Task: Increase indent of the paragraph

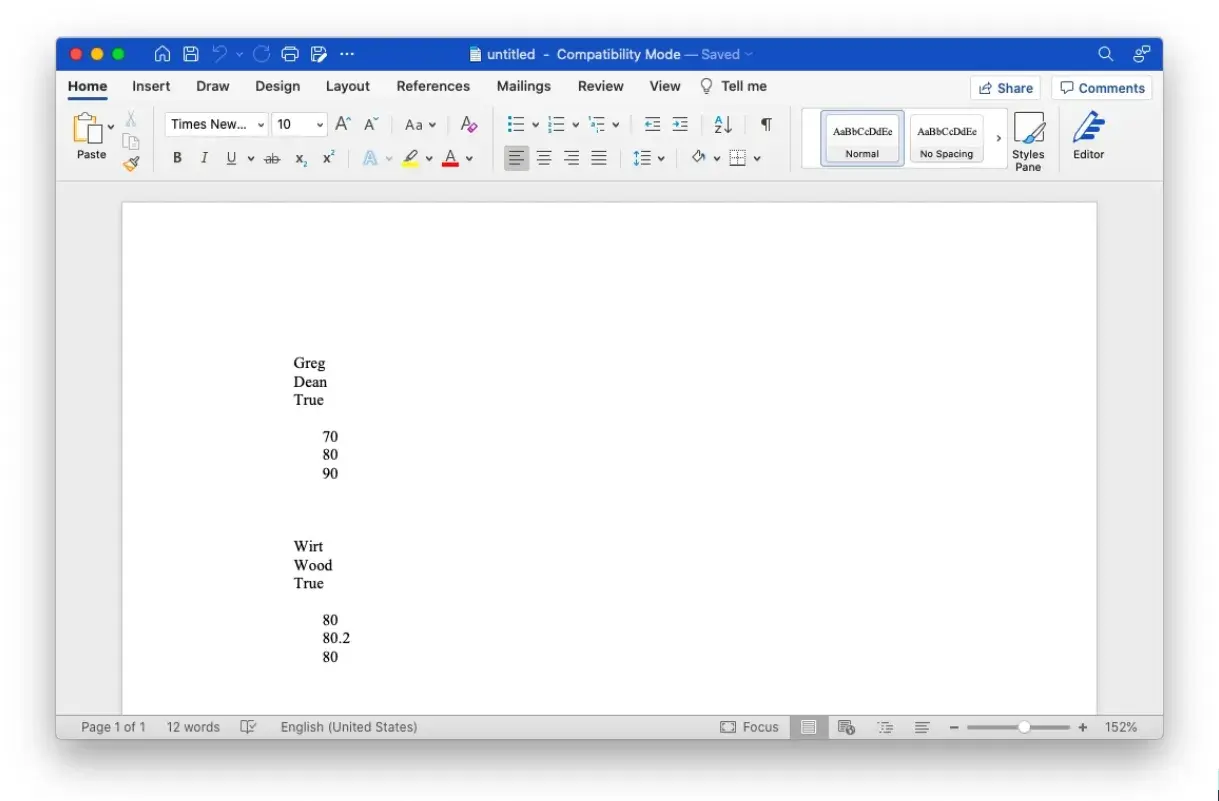Action: click(x=680, y=124)
